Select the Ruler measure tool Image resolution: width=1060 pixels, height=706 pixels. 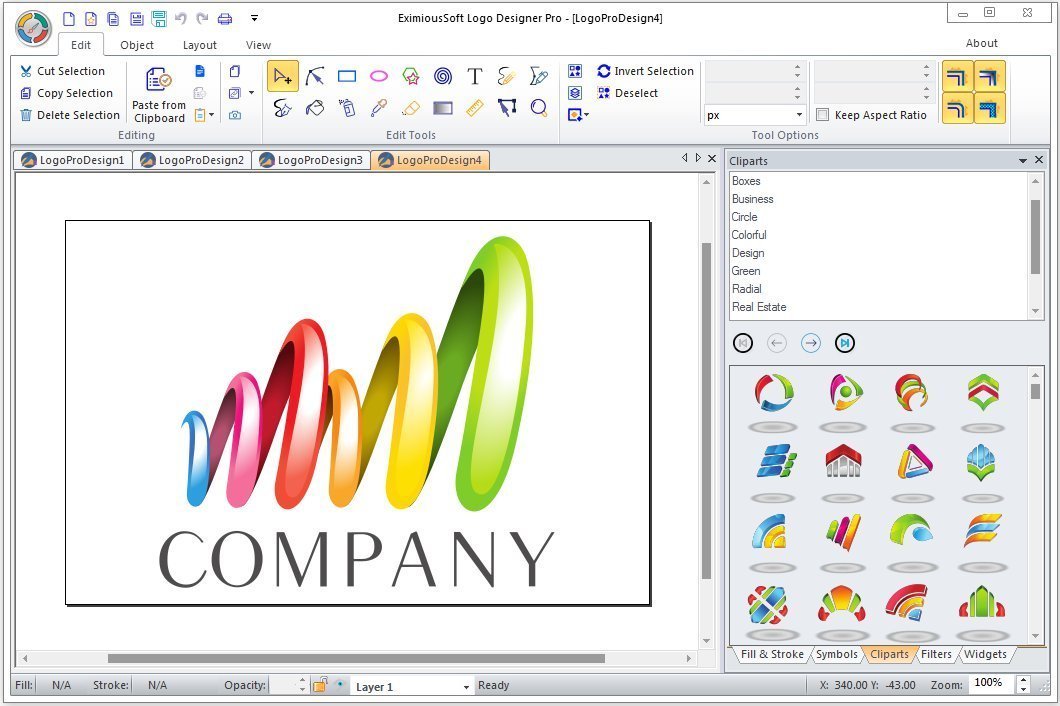475,108
